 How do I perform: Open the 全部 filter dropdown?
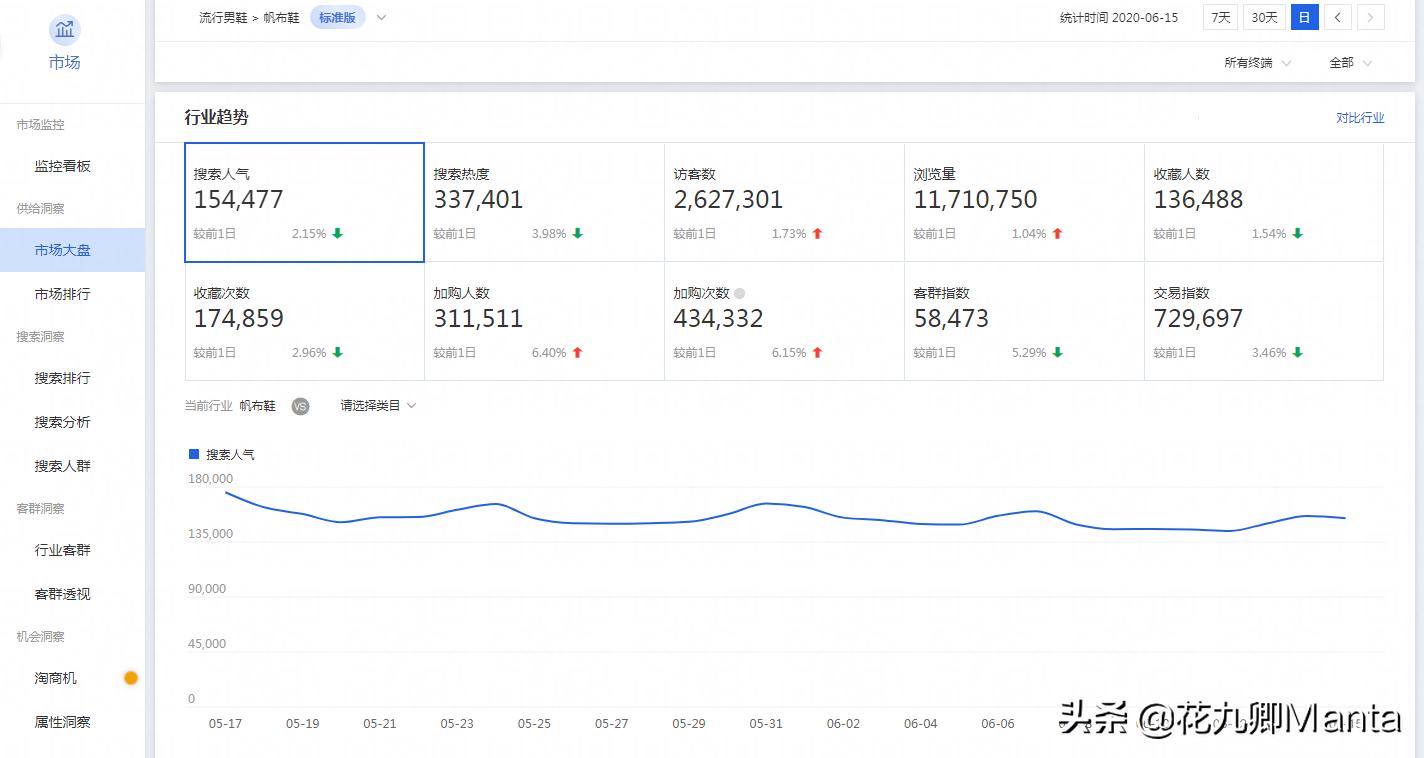click(1350, 63)
